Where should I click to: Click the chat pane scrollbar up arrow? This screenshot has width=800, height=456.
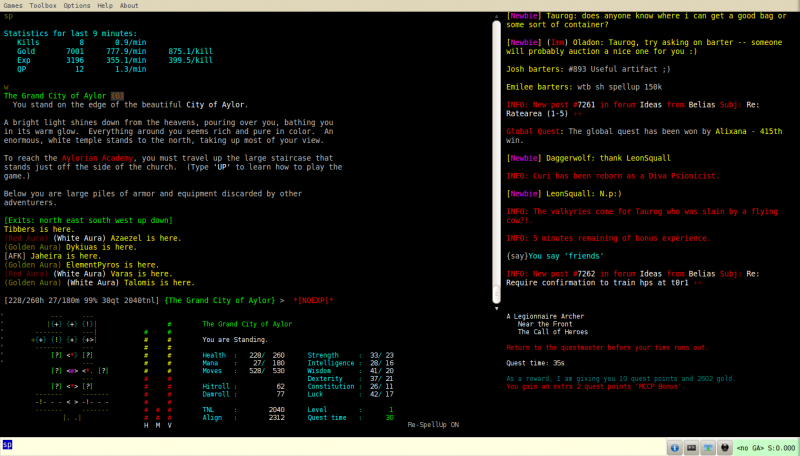(496, 16)
